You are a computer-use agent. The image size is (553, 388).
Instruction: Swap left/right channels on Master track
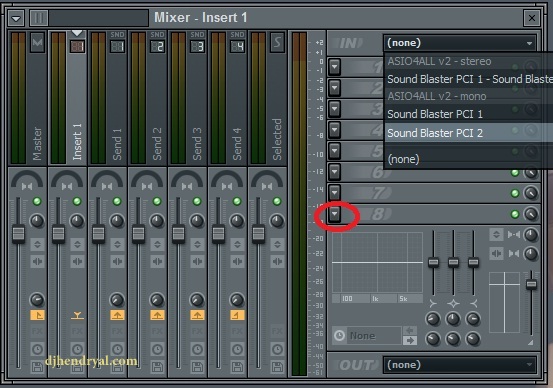point(37,261)
